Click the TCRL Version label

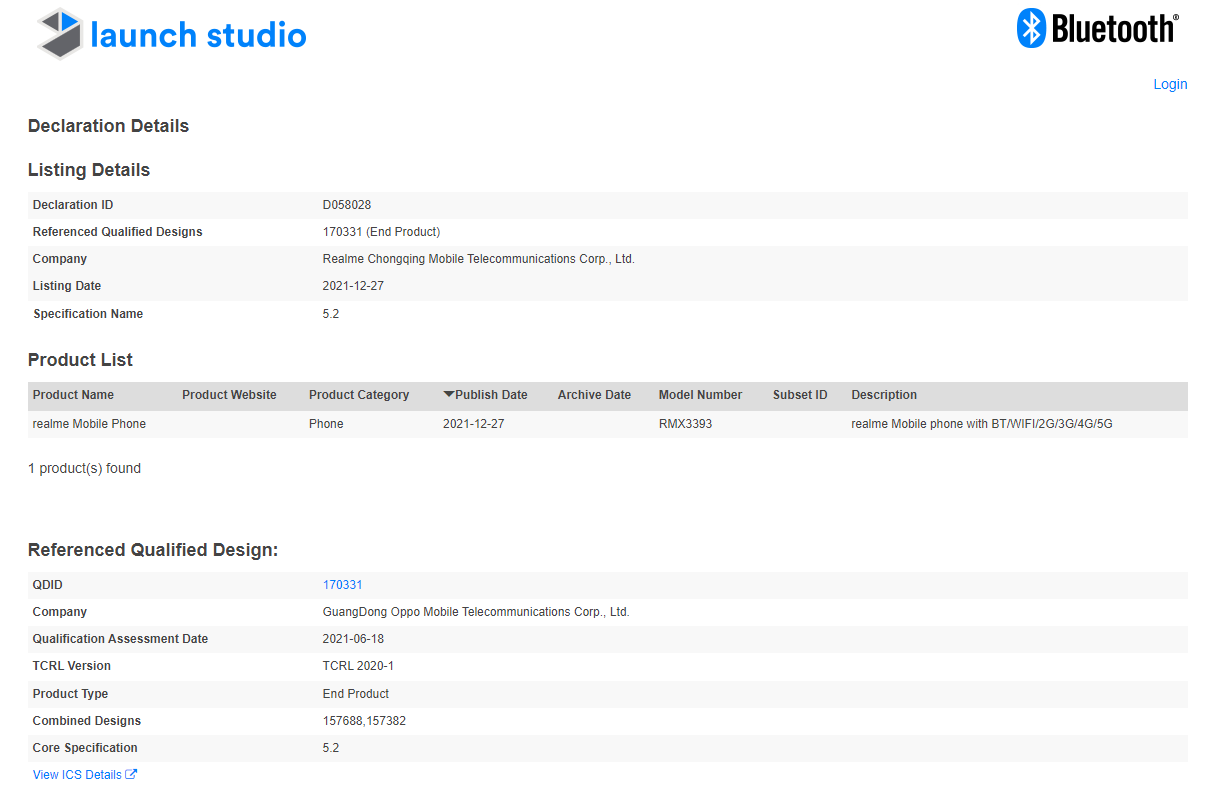pyautogui.click(x=72, y=666)
